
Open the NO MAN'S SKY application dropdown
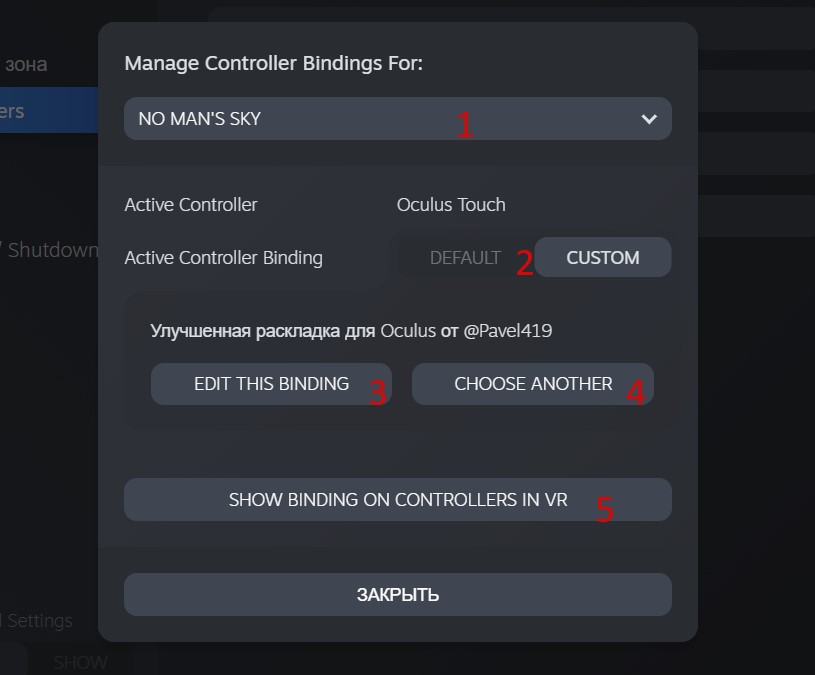pyautogui.click(x=398, y=118)
